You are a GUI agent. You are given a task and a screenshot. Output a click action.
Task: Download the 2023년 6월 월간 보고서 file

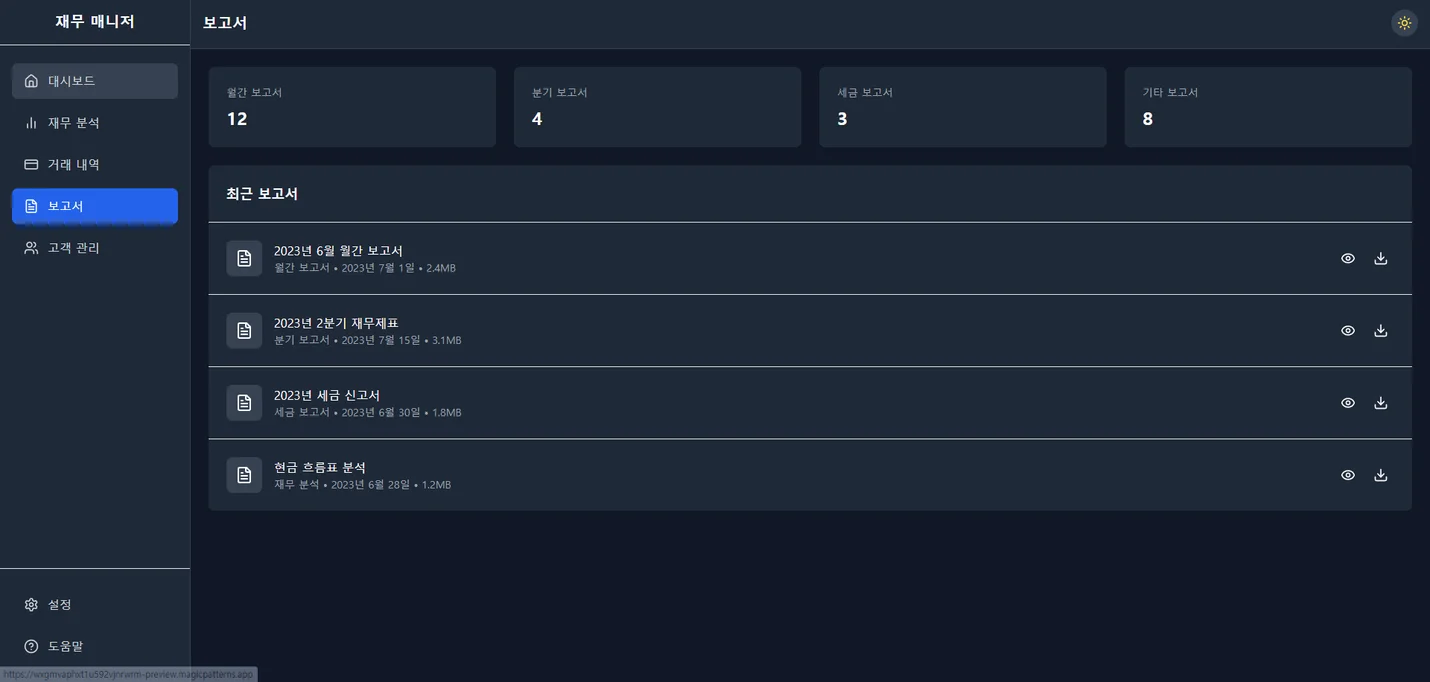coord(1381,258)
